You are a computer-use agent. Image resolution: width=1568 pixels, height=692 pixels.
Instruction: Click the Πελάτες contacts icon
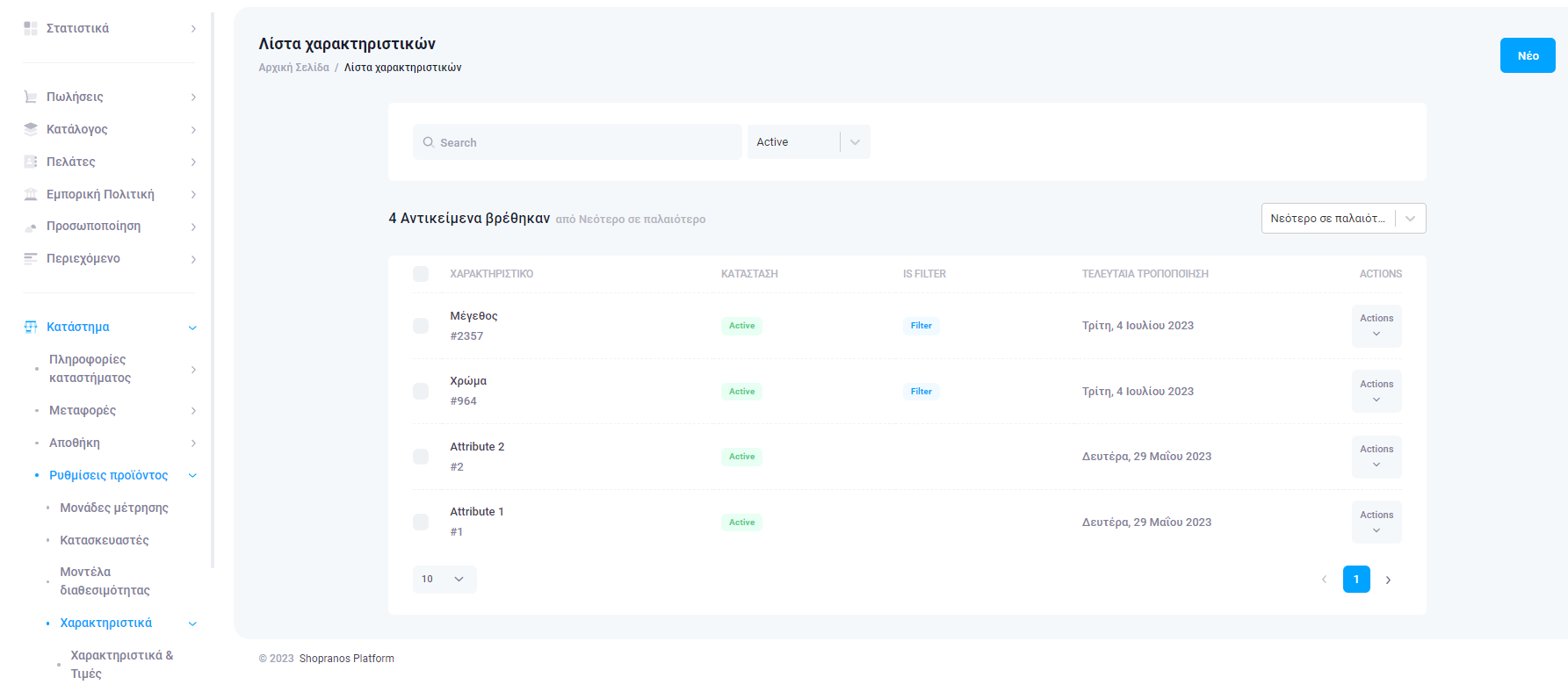31,162
